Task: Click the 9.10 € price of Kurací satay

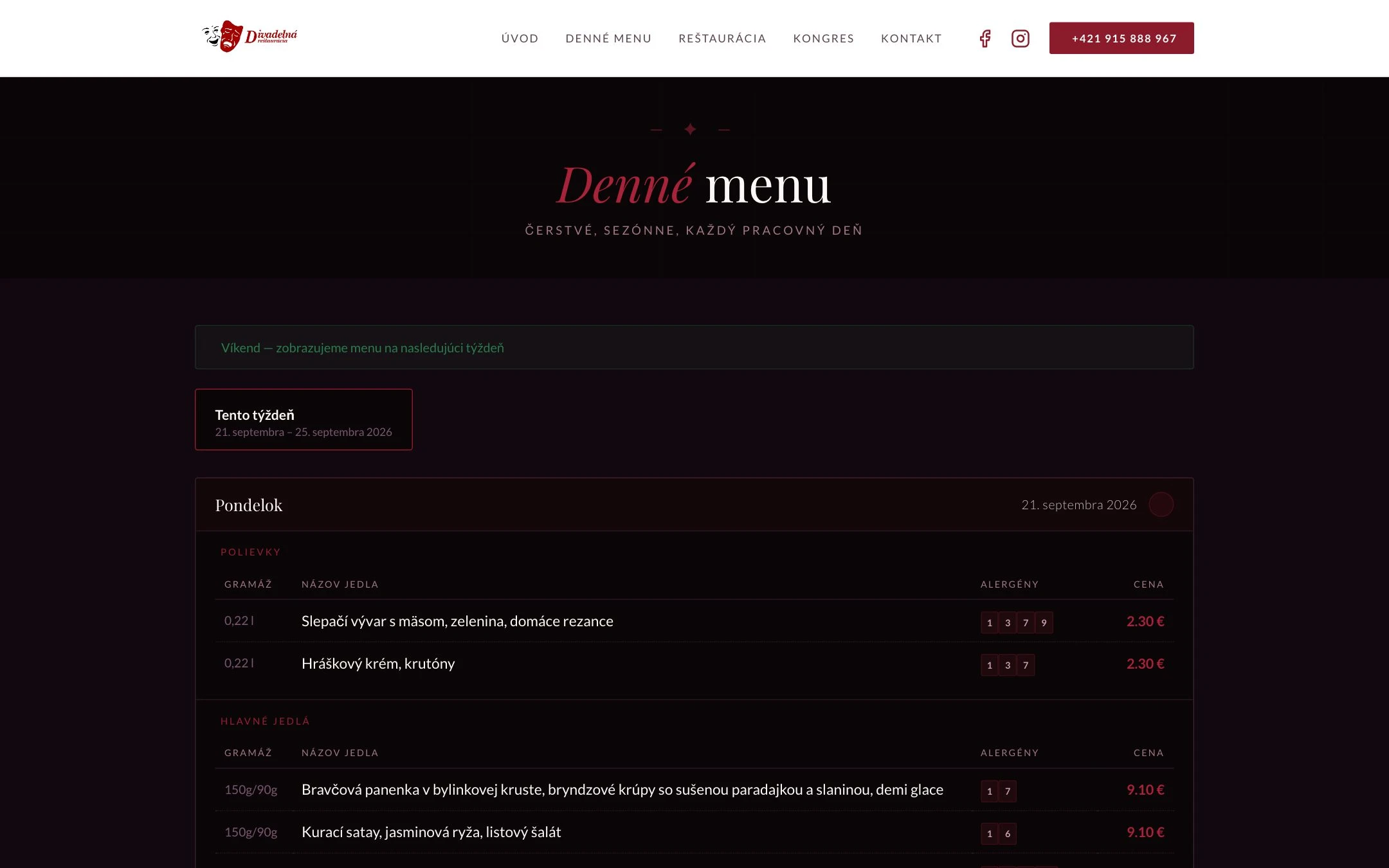Action: click(x=1145, y=832)
